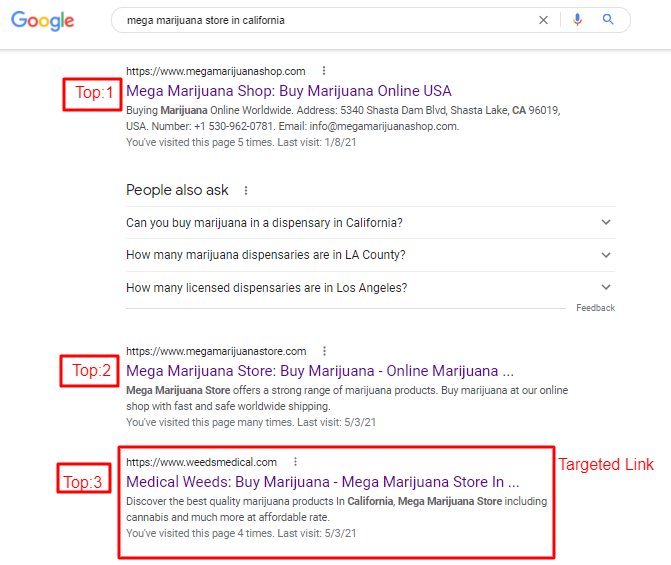Expand the chevron for buying marijuana in a dispensary
The height and width of the screenshot is (565, 671).
(606, 222)
